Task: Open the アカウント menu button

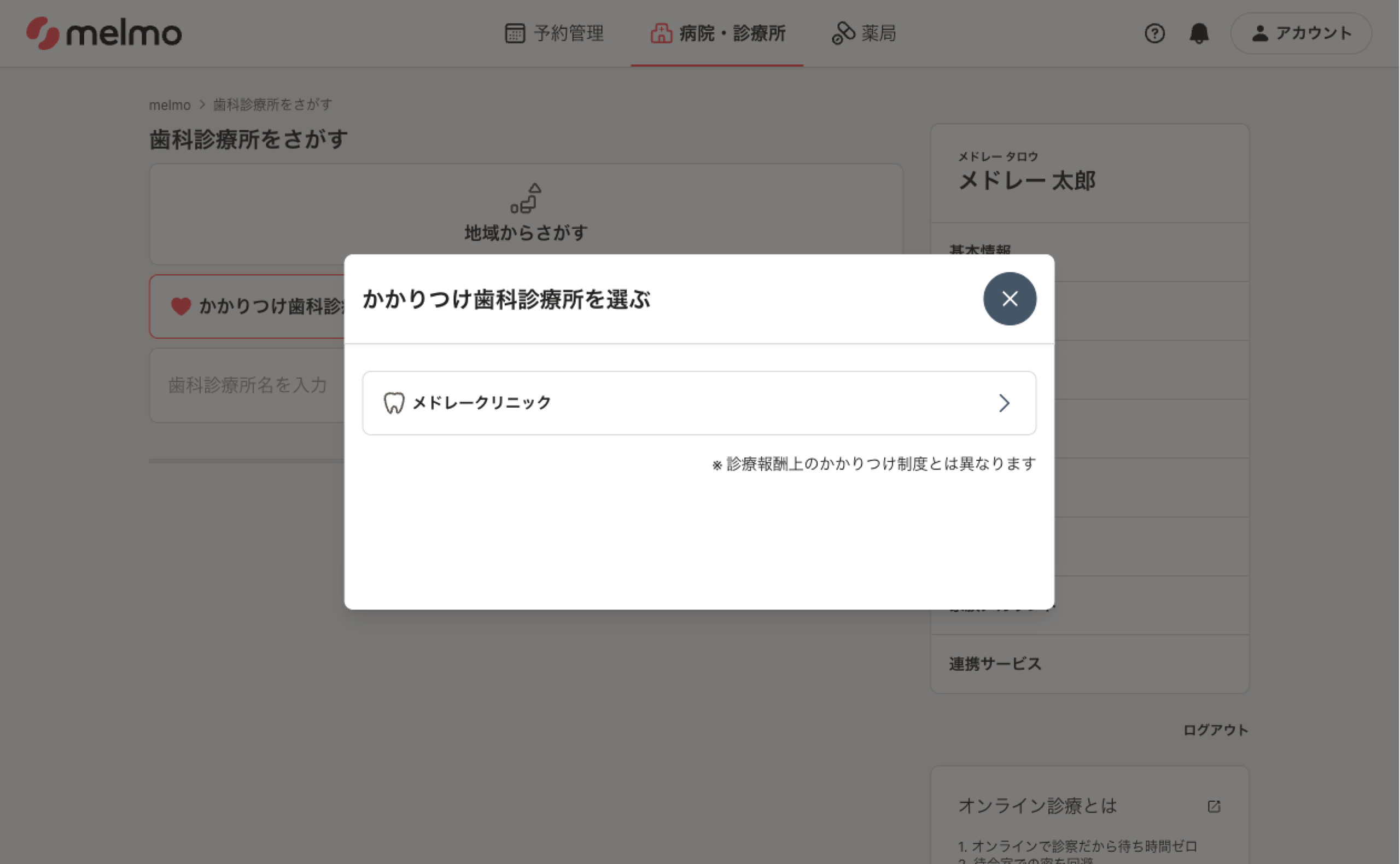Action: [1300, 33]
